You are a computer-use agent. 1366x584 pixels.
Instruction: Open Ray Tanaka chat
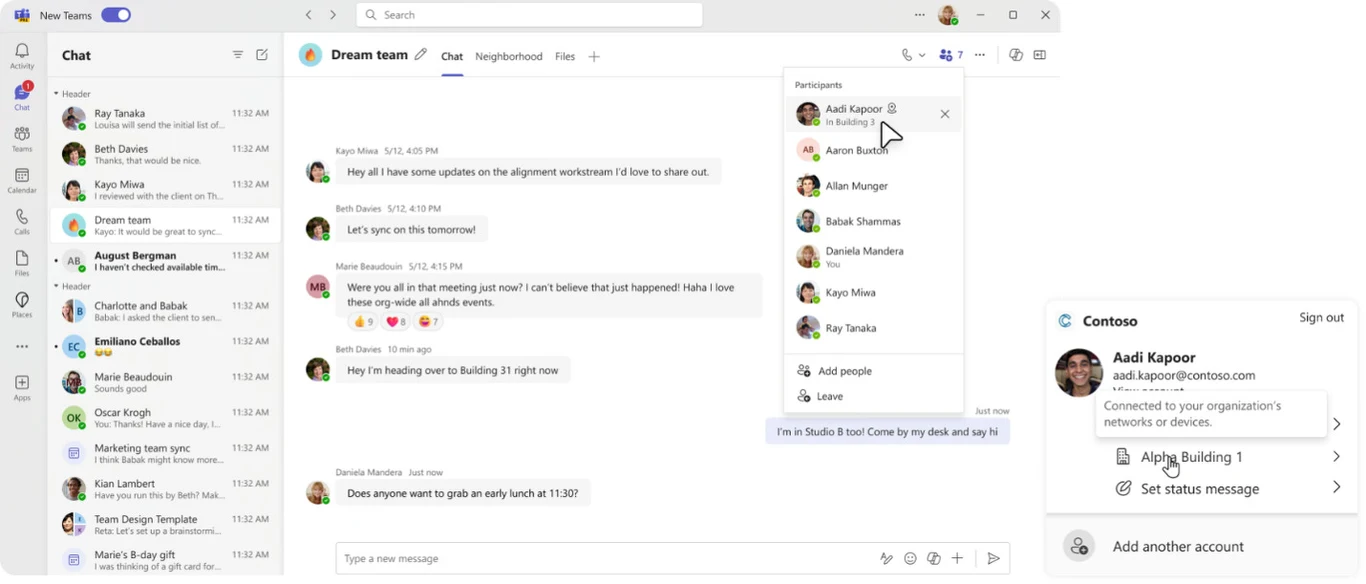[x=166, y=119]
